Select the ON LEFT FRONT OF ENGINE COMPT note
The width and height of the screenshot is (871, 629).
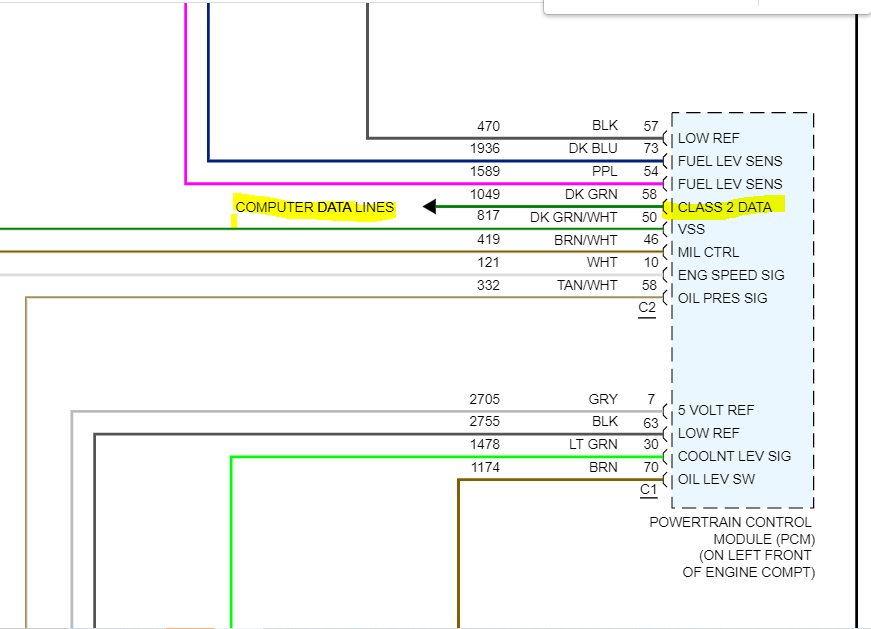click(x=748, y=564)
